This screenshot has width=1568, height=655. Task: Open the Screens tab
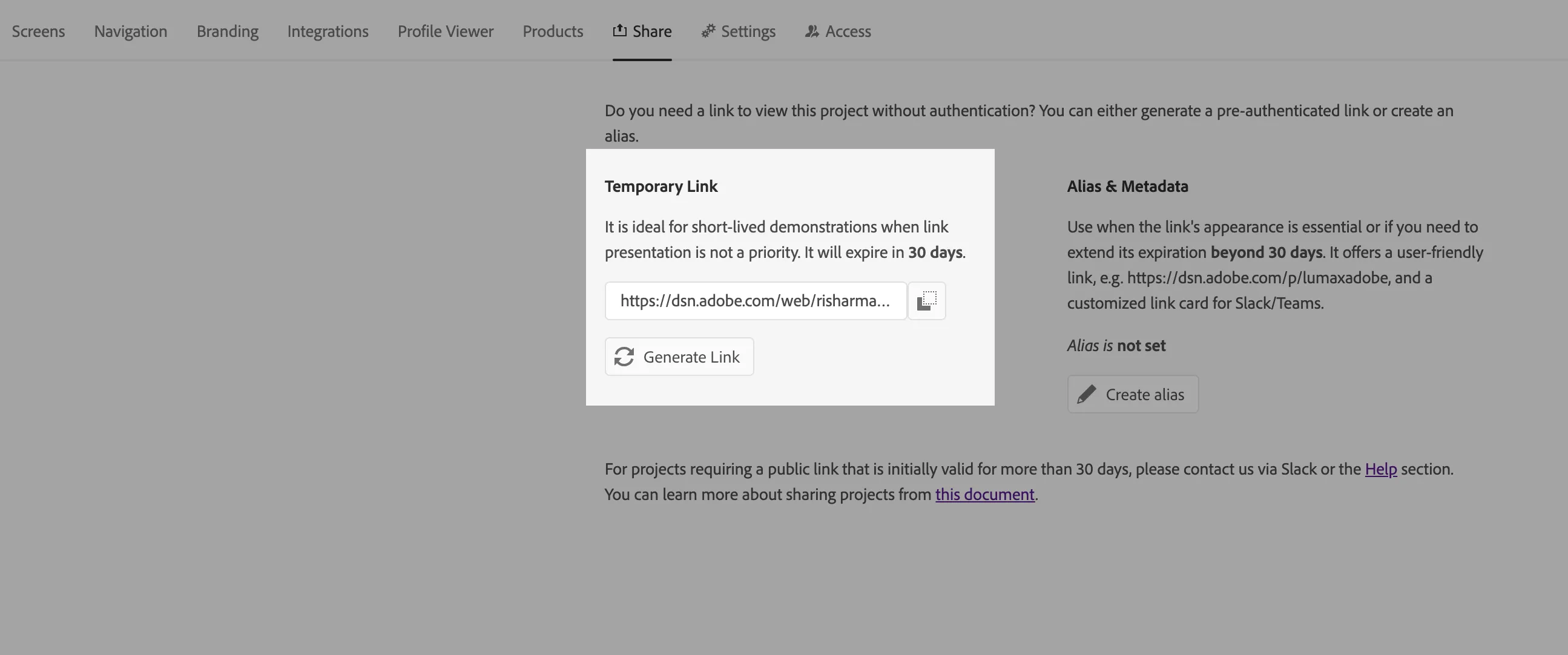coord(38,31)
